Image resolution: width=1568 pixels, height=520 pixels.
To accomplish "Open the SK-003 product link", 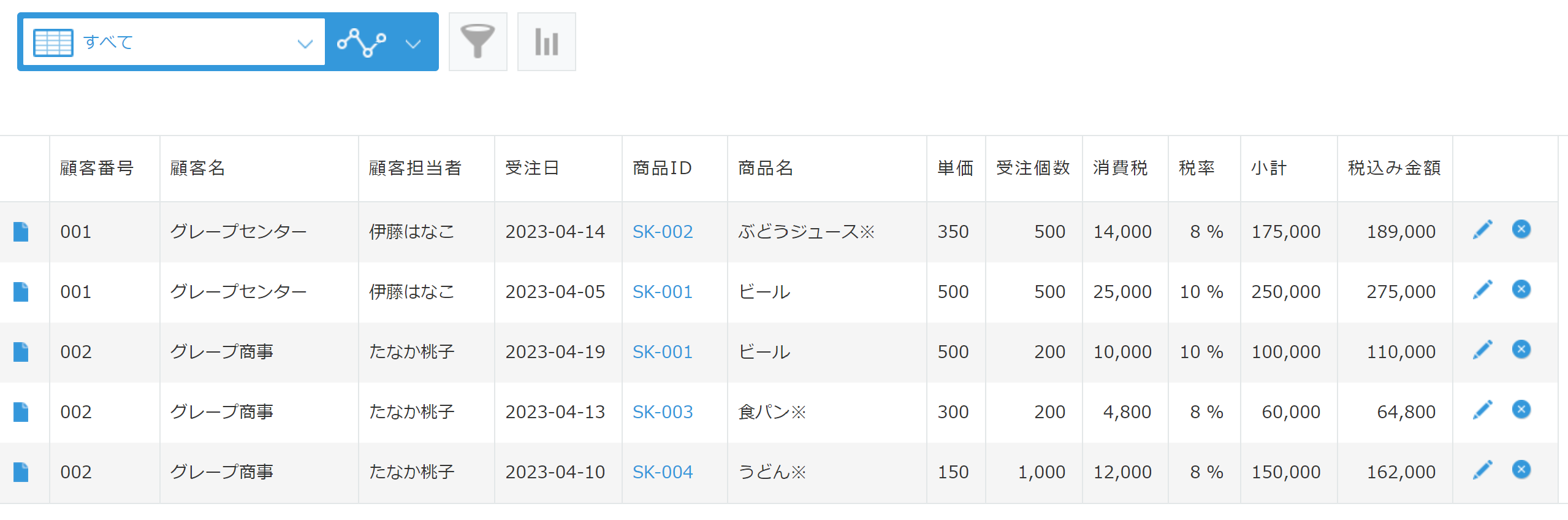I will 663,412.
